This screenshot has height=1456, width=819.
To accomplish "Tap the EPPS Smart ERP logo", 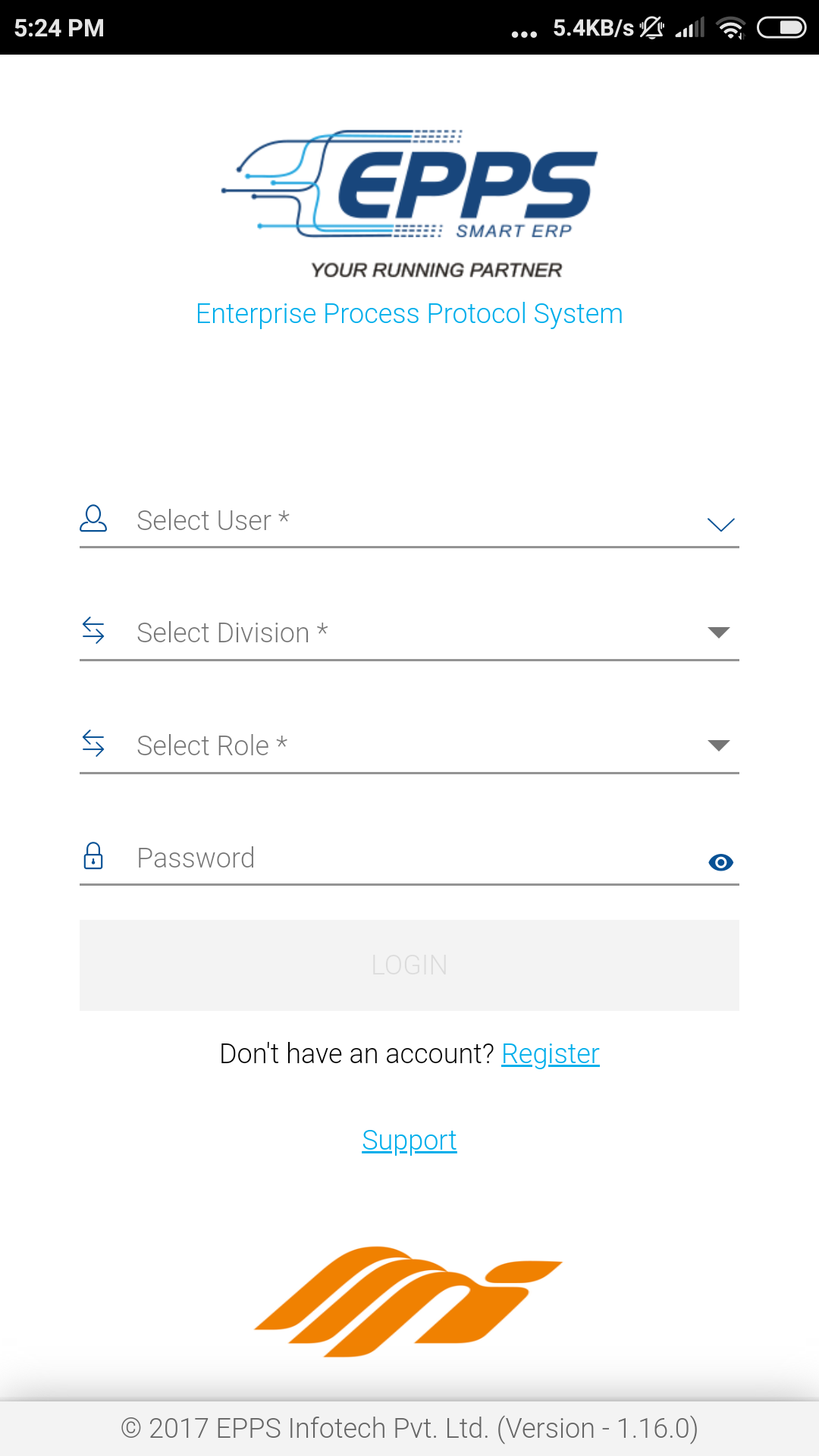I will click(x=410, y=185).
